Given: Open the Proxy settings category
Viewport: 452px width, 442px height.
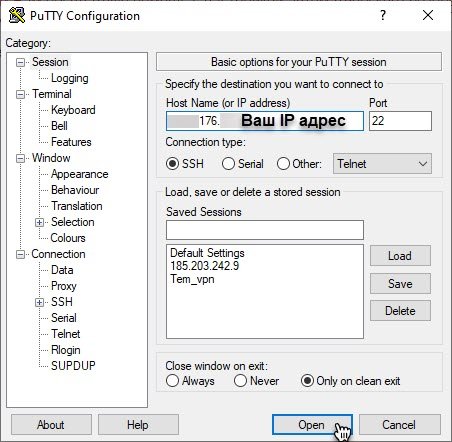Looking at the screenshot, I should click(x=64, y=286).
